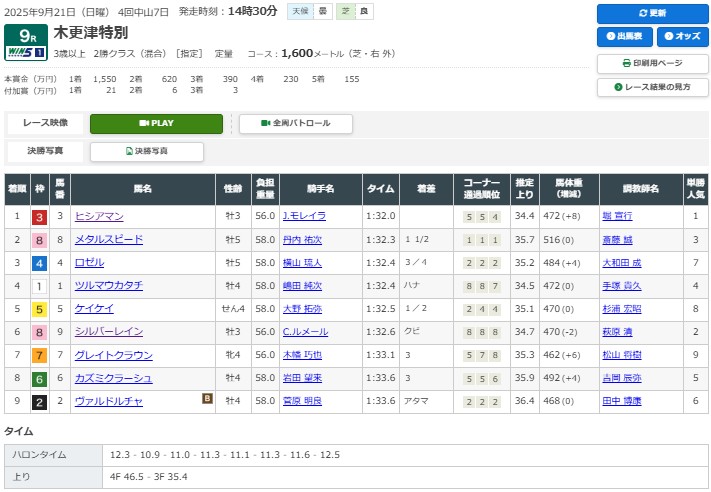Click the orange frame 7 color box

tap(39, 355)
